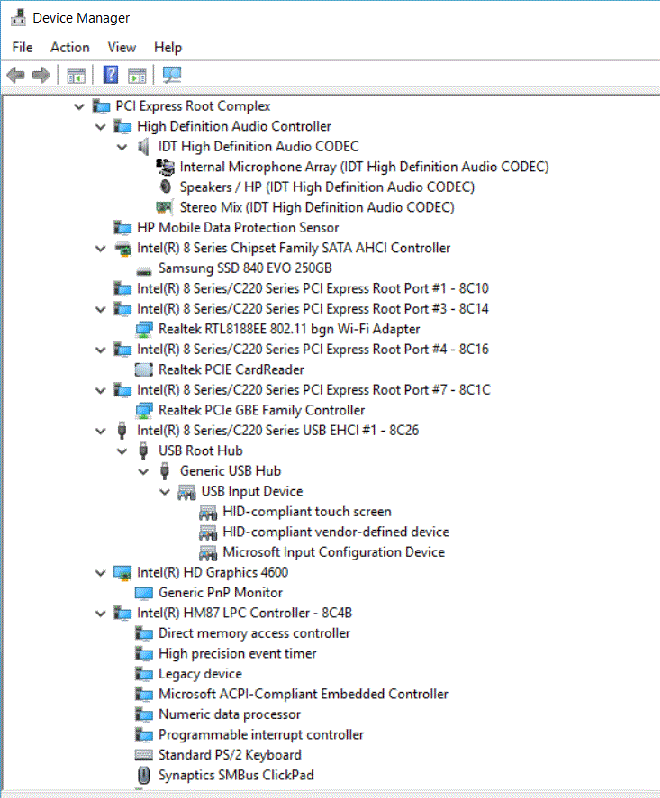Click the Back arrow toolbar icon
The width and height of the screenshot is (660, 798).
15,75
